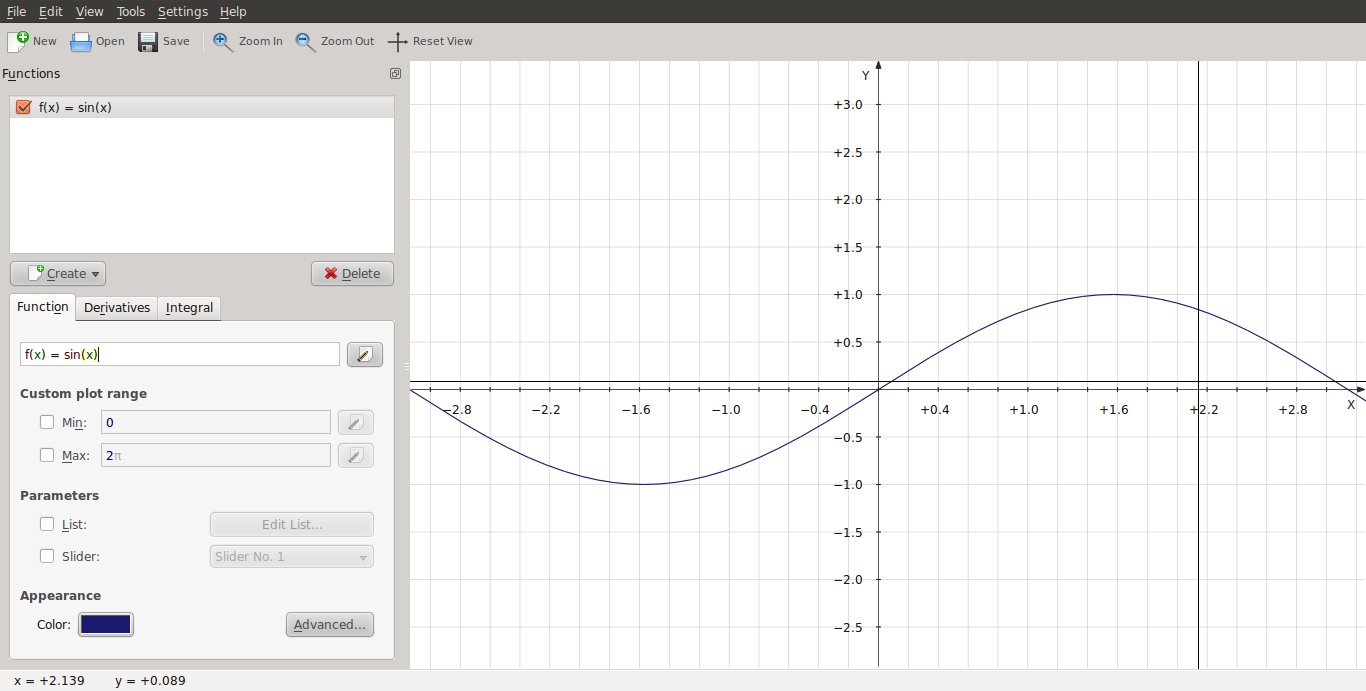Screen dimensions: 1366x691
Task: Click the Open file icon
Action: click(81, 41)
